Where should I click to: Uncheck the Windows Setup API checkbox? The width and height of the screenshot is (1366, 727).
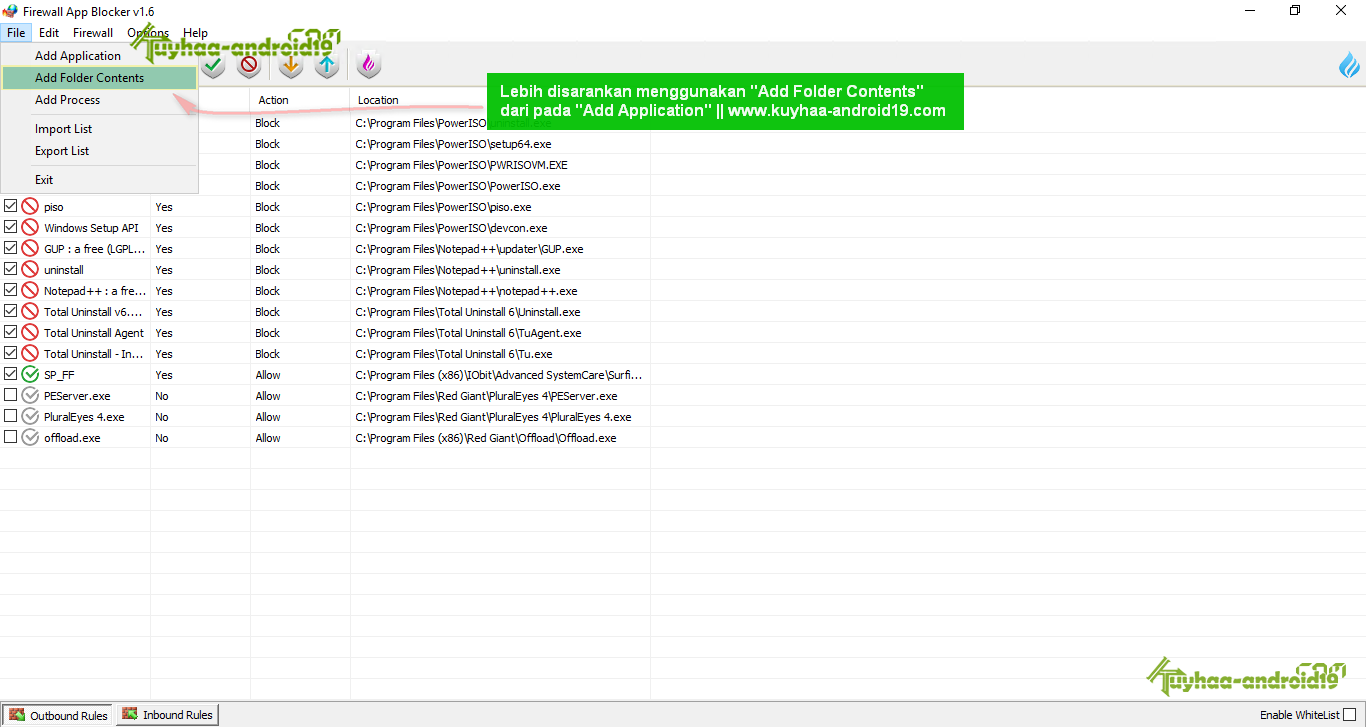click(10, 227)
